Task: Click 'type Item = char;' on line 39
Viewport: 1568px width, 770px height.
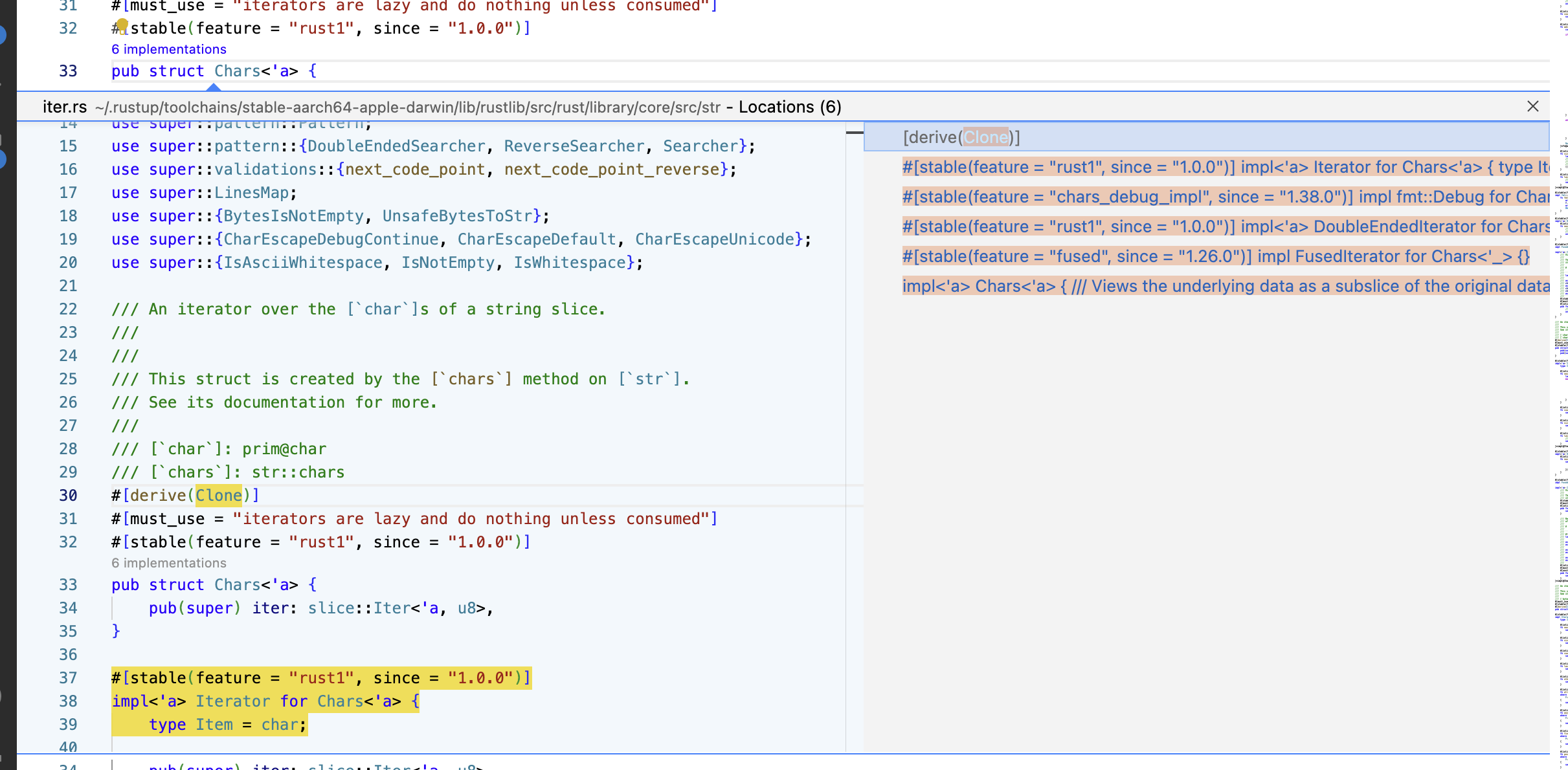Action: coord(228,725)
